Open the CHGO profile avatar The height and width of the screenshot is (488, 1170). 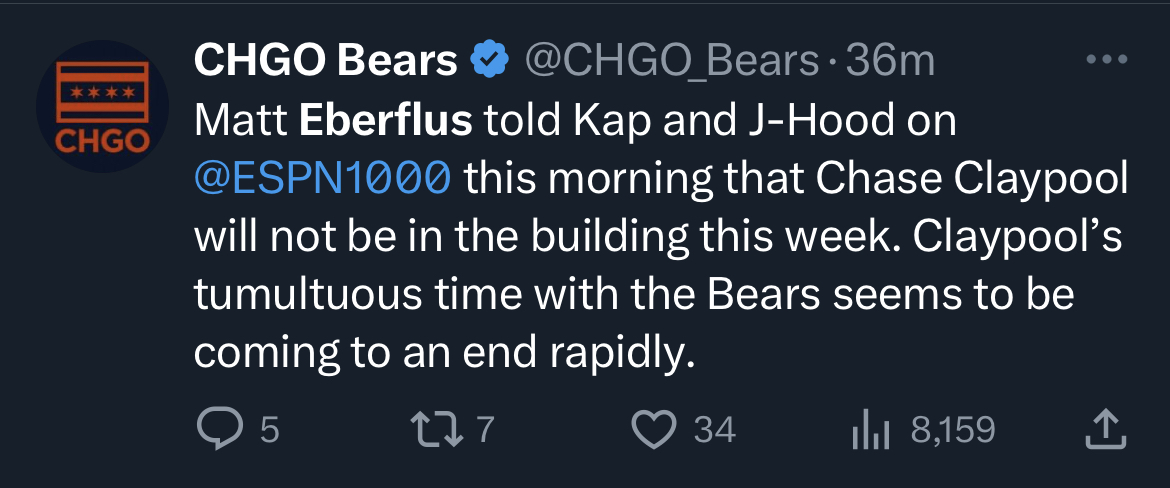point(102,107)
